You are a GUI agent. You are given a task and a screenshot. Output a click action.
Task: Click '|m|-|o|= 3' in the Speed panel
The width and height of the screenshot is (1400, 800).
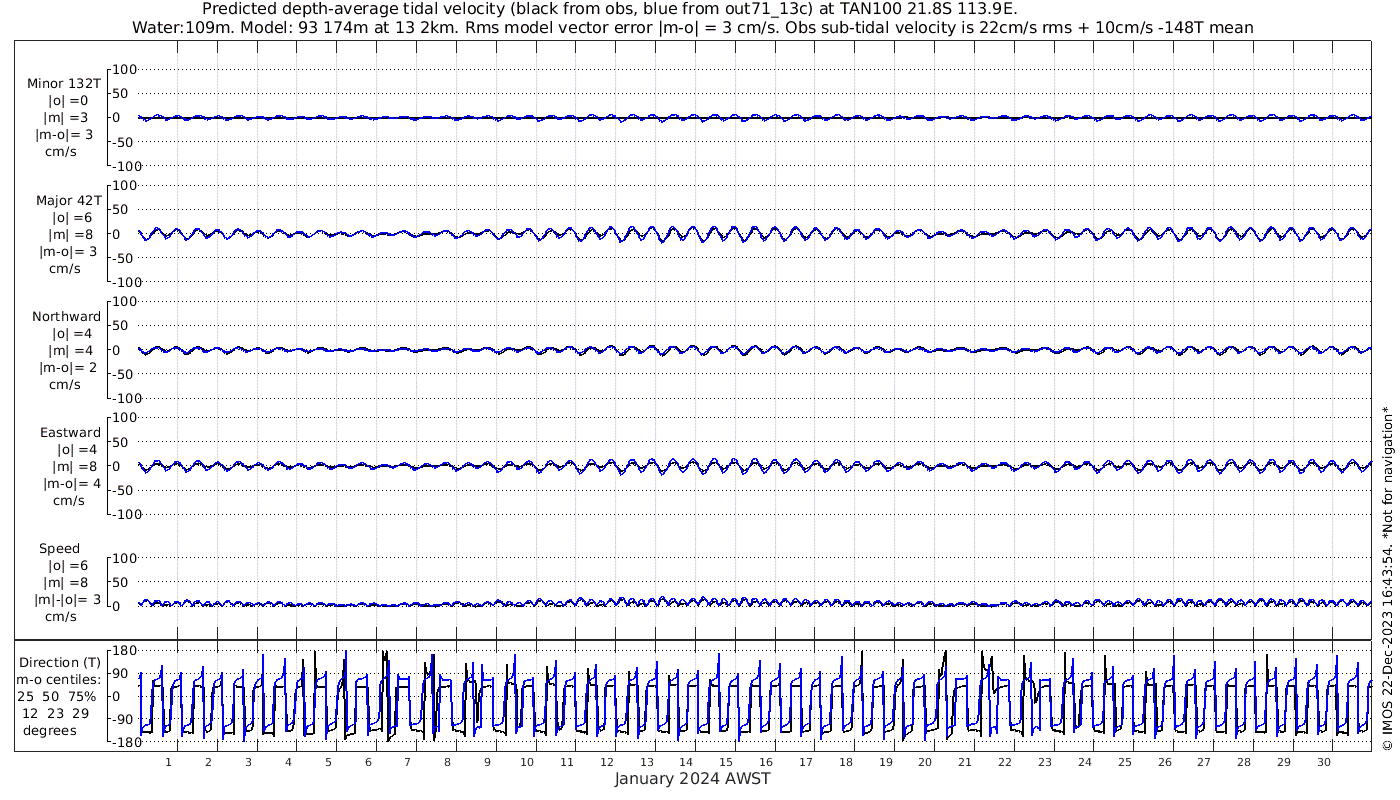(68, 599)
